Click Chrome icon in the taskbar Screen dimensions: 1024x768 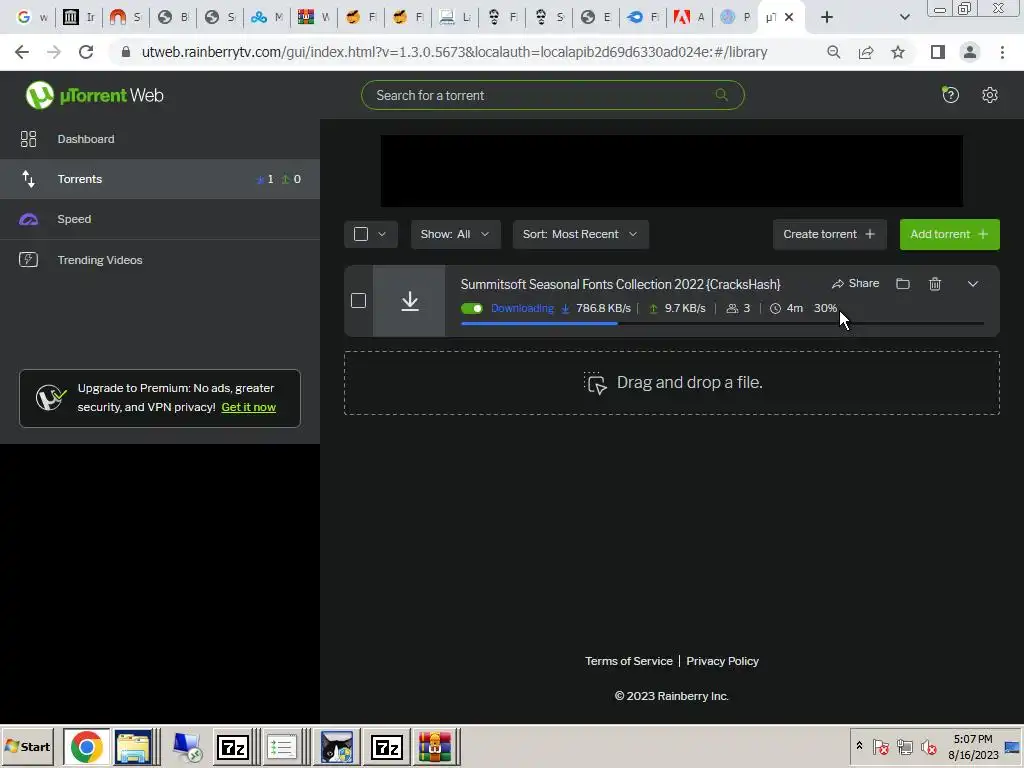86,747
